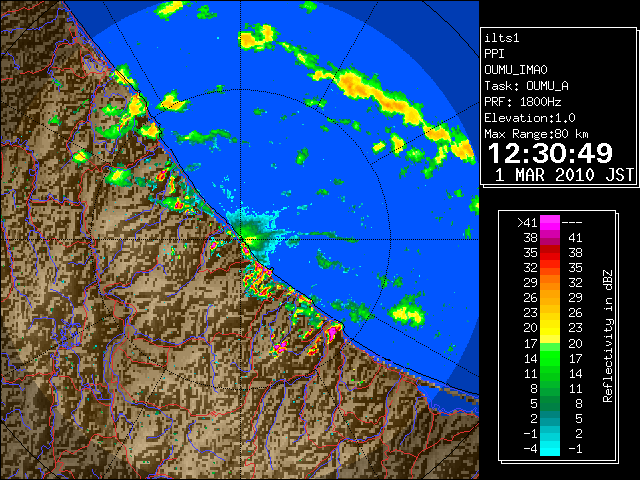This screenshot has width=640, height=480.
Task: Click the ">41" legend value
Action: point(527,223)
